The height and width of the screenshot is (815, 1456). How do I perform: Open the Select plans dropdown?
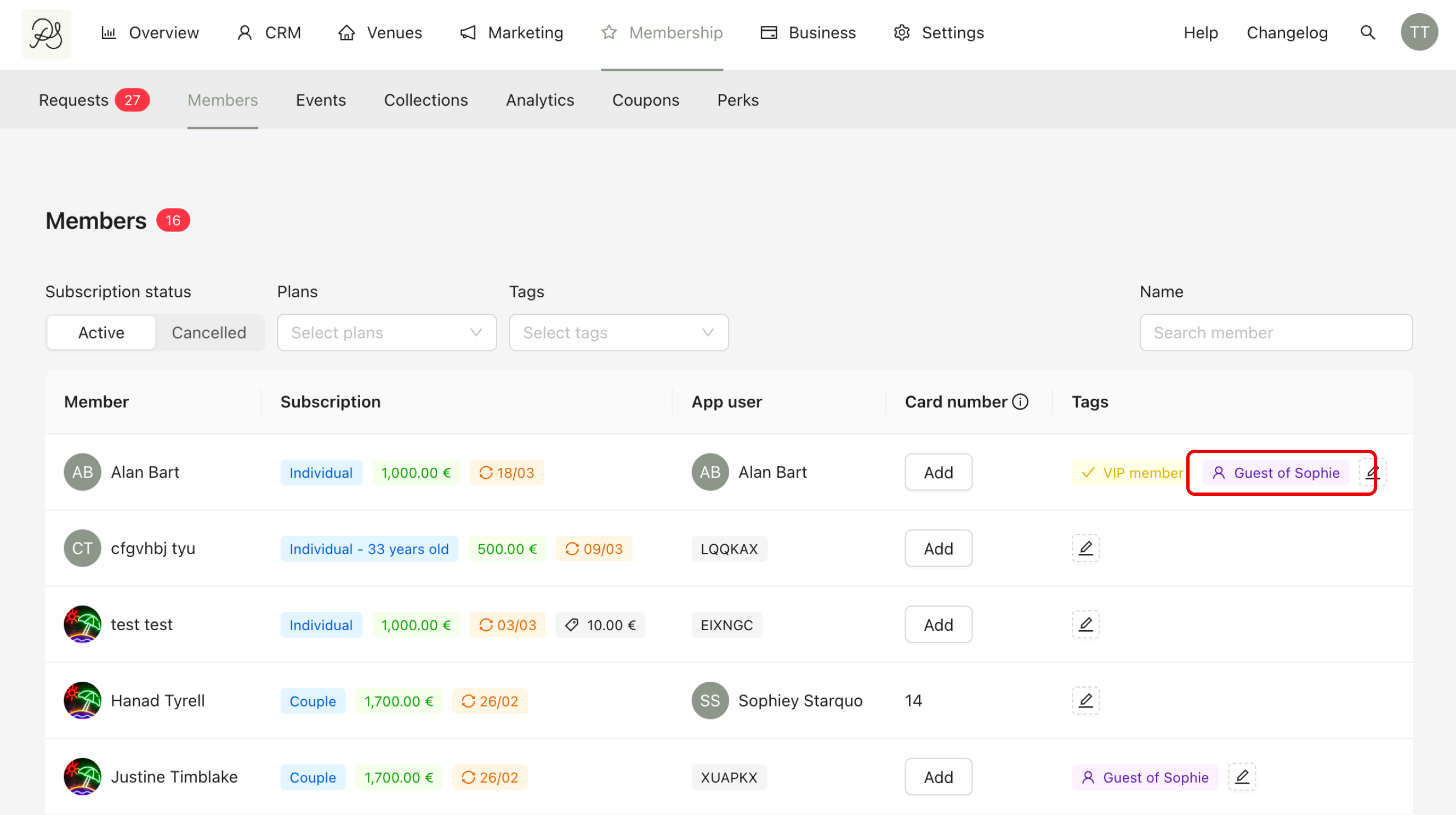[386, 332]
